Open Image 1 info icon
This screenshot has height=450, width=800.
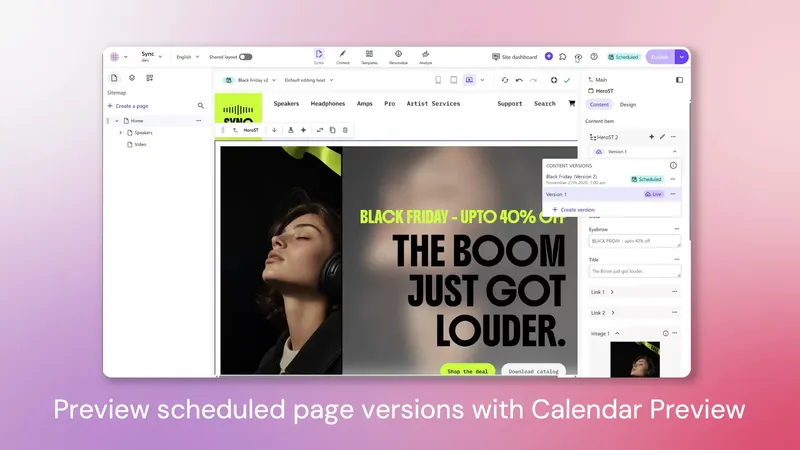point(665,333)
